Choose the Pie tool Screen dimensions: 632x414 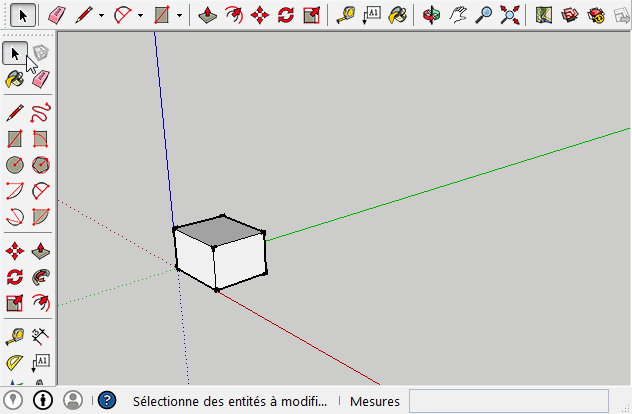pos(41,216)
